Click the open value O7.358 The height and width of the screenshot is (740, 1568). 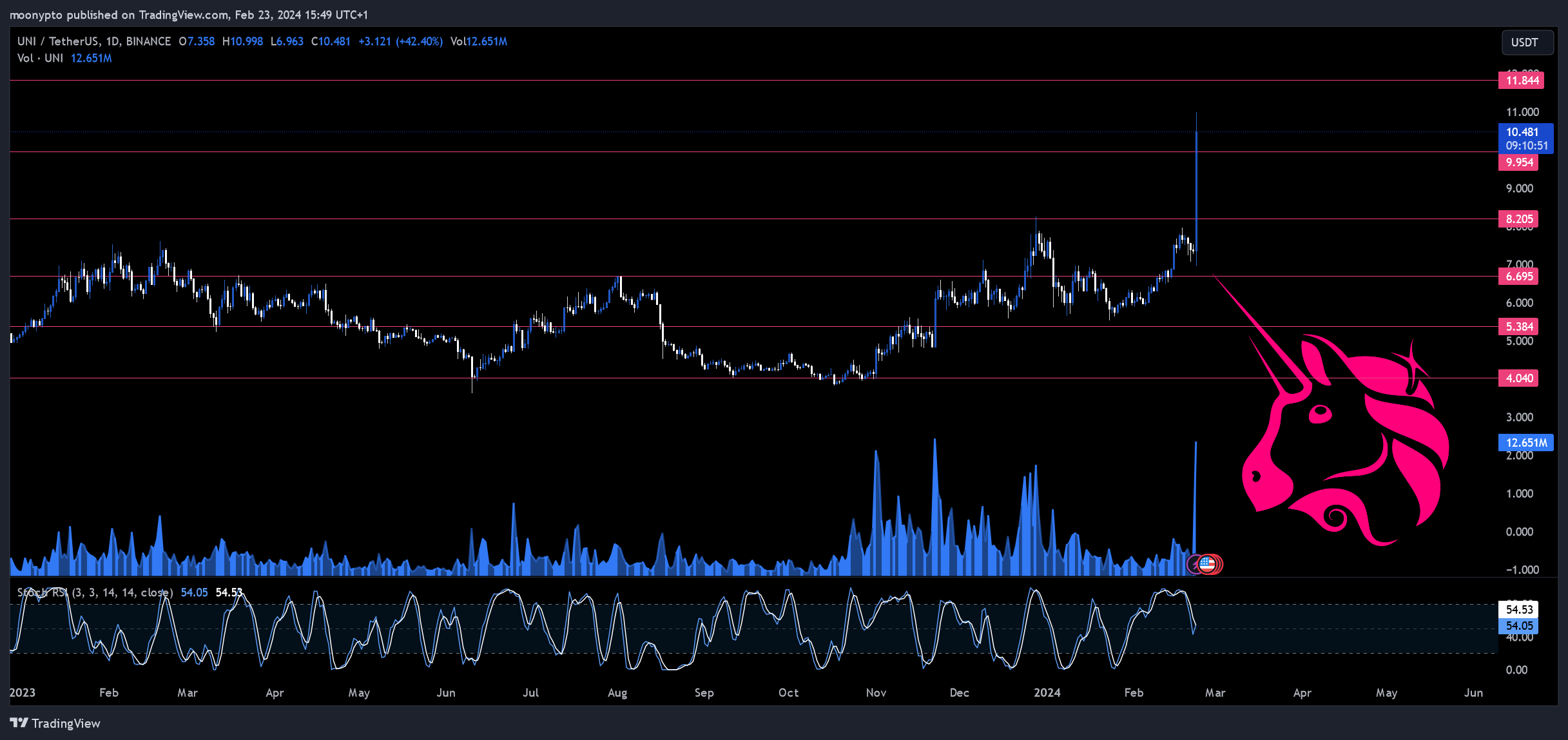point(197,41)
